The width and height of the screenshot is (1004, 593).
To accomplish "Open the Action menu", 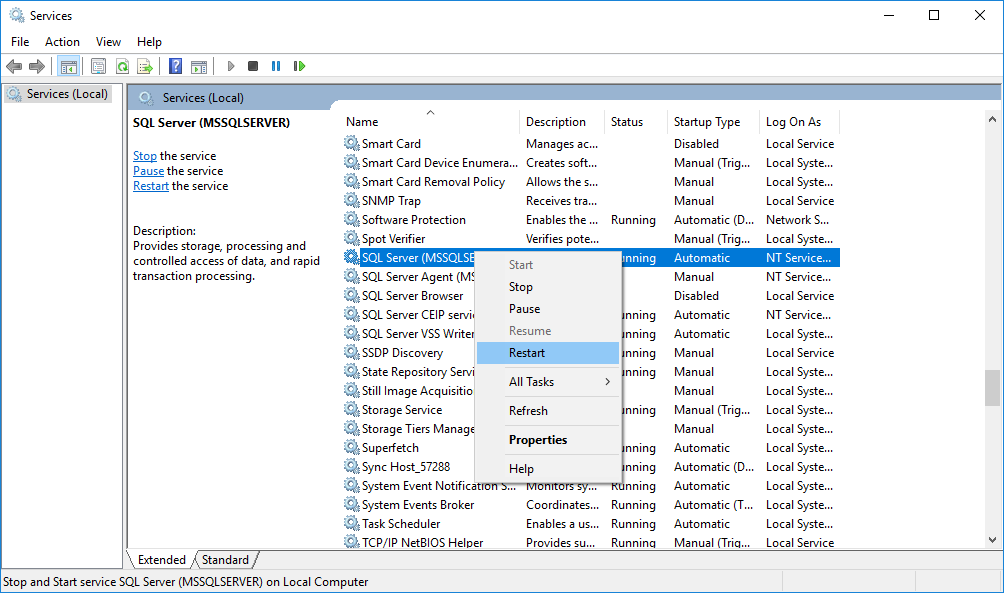I will (x=62, y=42).
